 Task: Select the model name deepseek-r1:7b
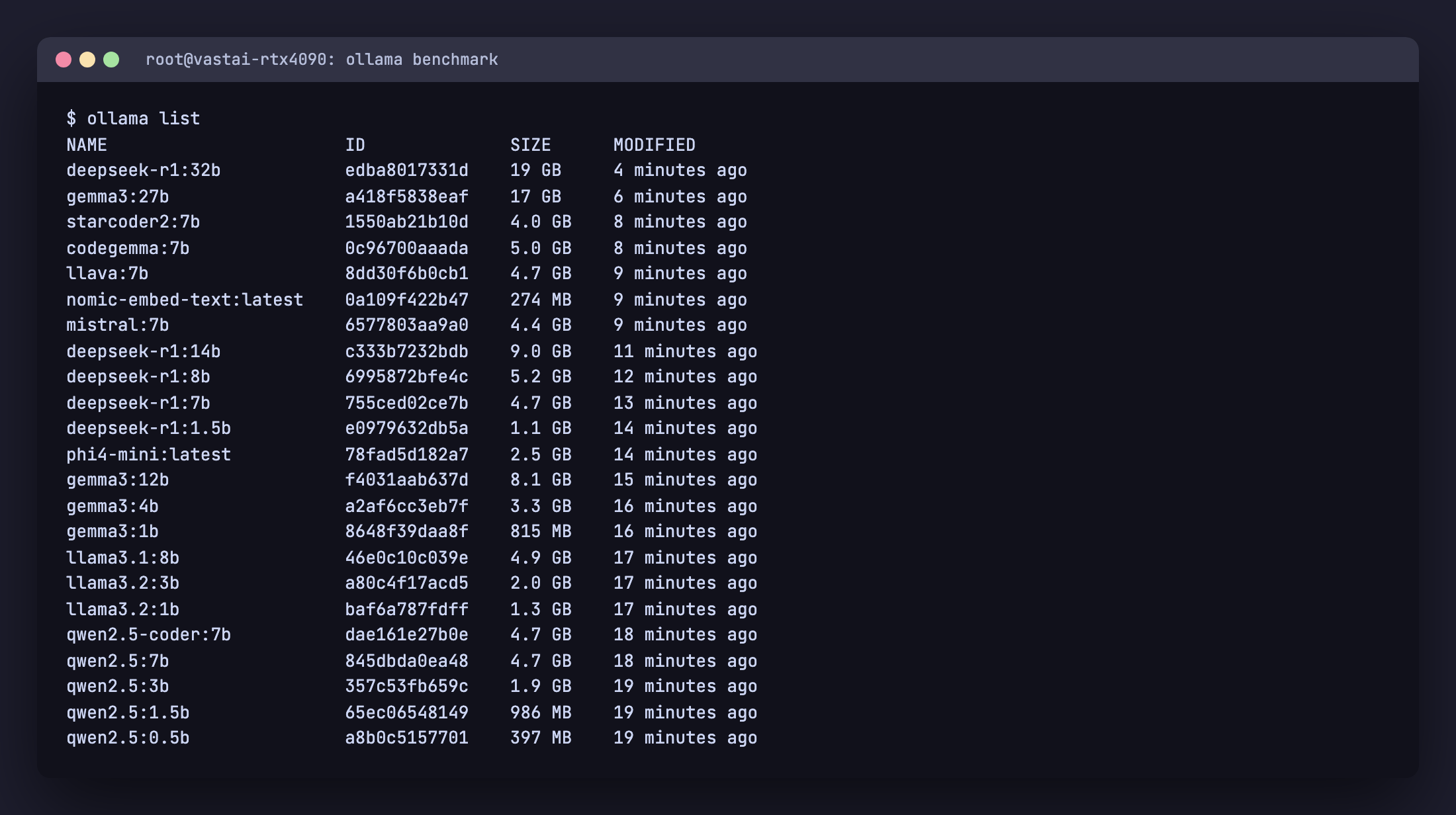tap(138, 403)
